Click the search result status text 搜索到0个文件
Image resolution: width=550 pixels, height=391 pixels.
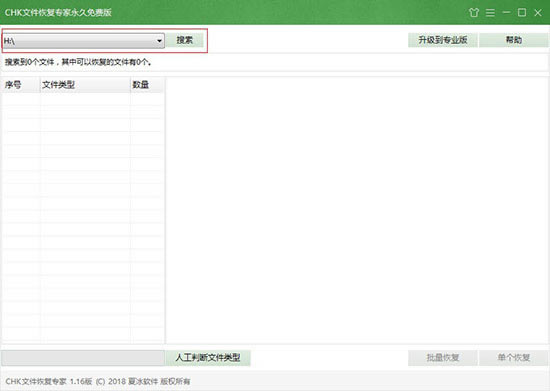tap(29, 62)
